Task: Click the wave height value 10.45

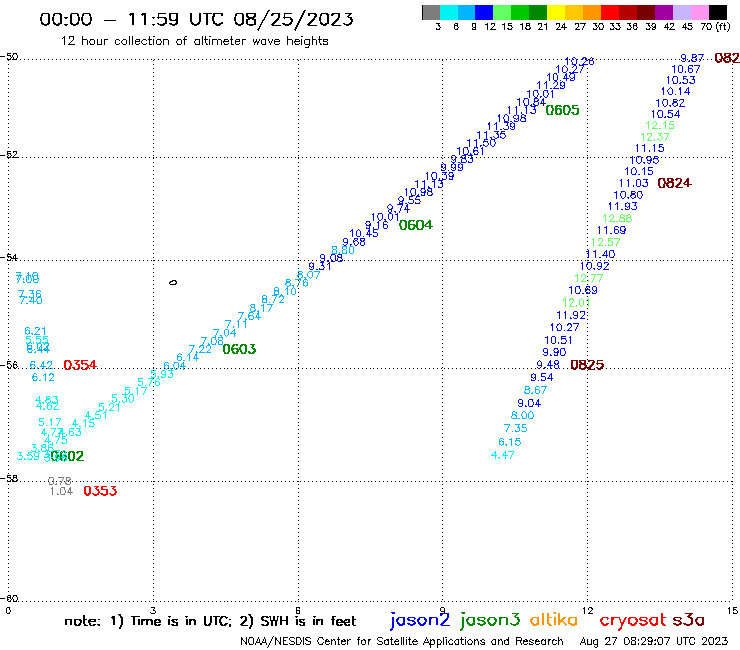Action: click(x=364, y=233)
